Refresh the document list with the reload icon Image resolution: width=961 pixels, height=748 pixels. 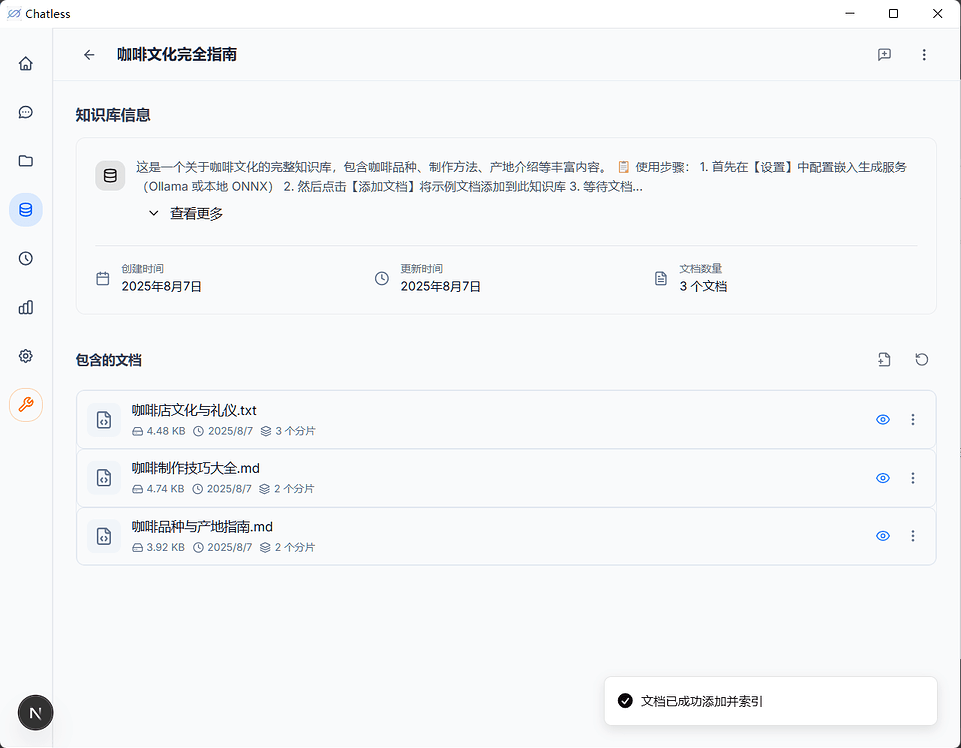(921, 360)
